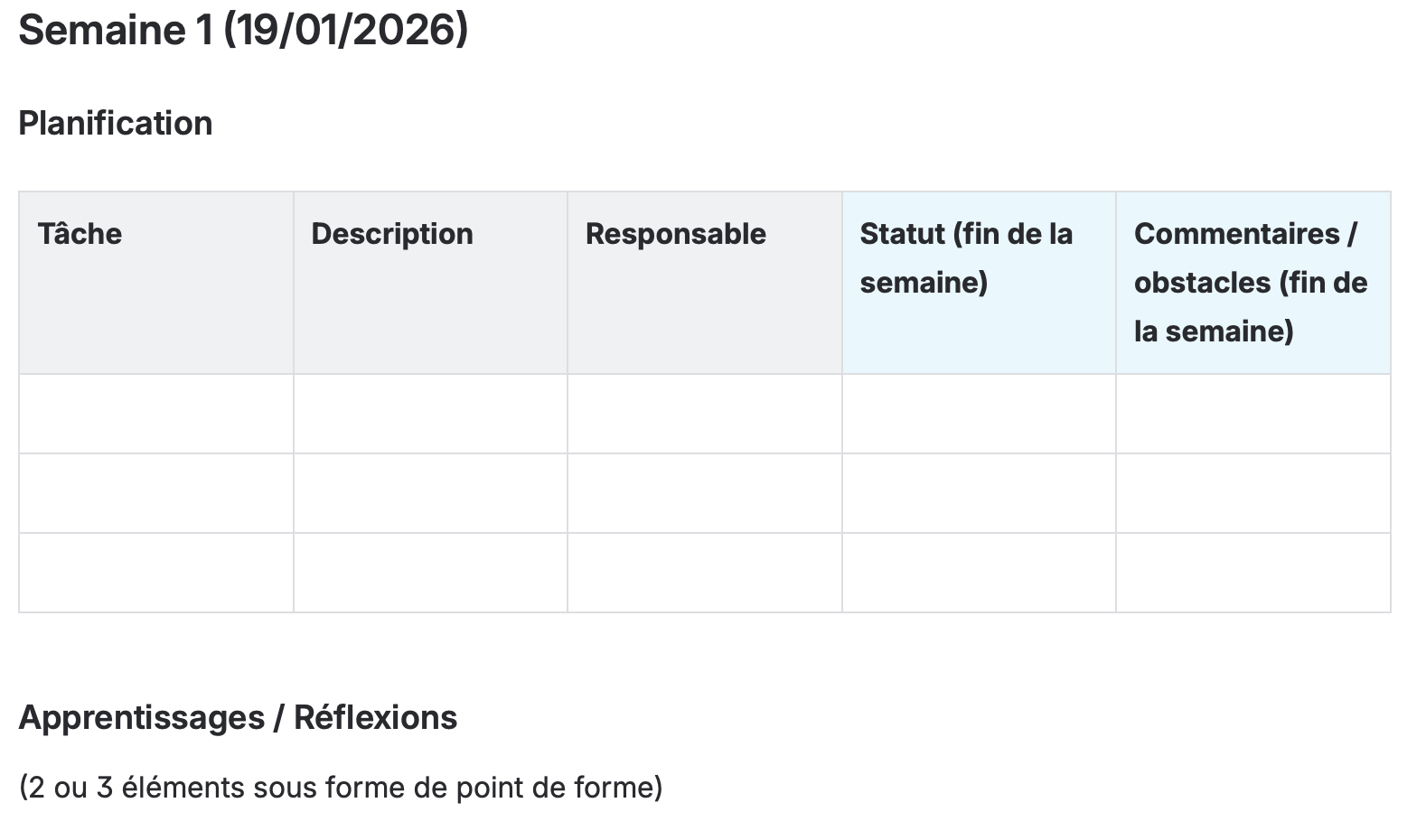Click second empty row cell under Commentaires
1426x840 pixels.
tap(1252, 493)
